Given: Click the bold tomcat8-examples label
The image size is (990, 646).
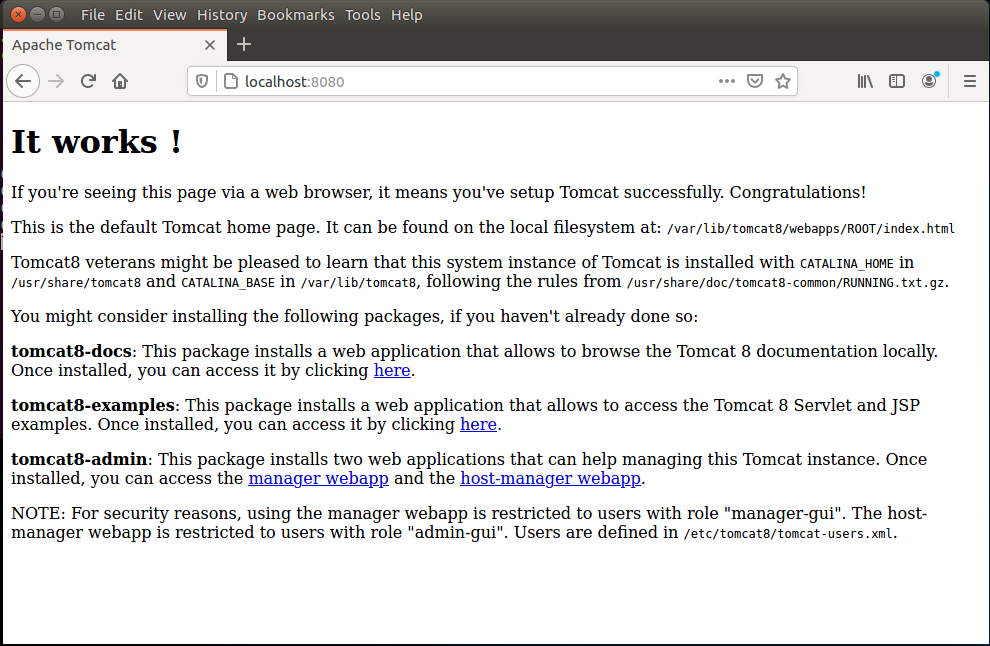Looking at the screenshot, I should pos(93,405).
